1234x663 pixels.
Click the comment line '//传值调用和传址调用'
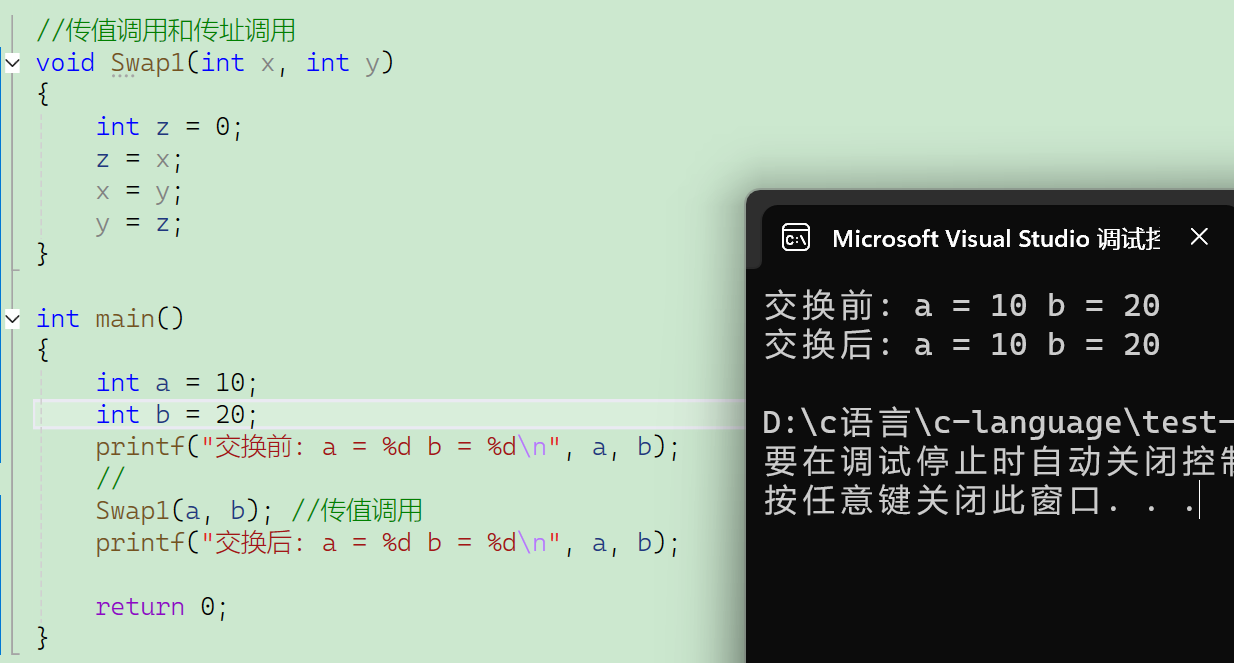point(166,31)
